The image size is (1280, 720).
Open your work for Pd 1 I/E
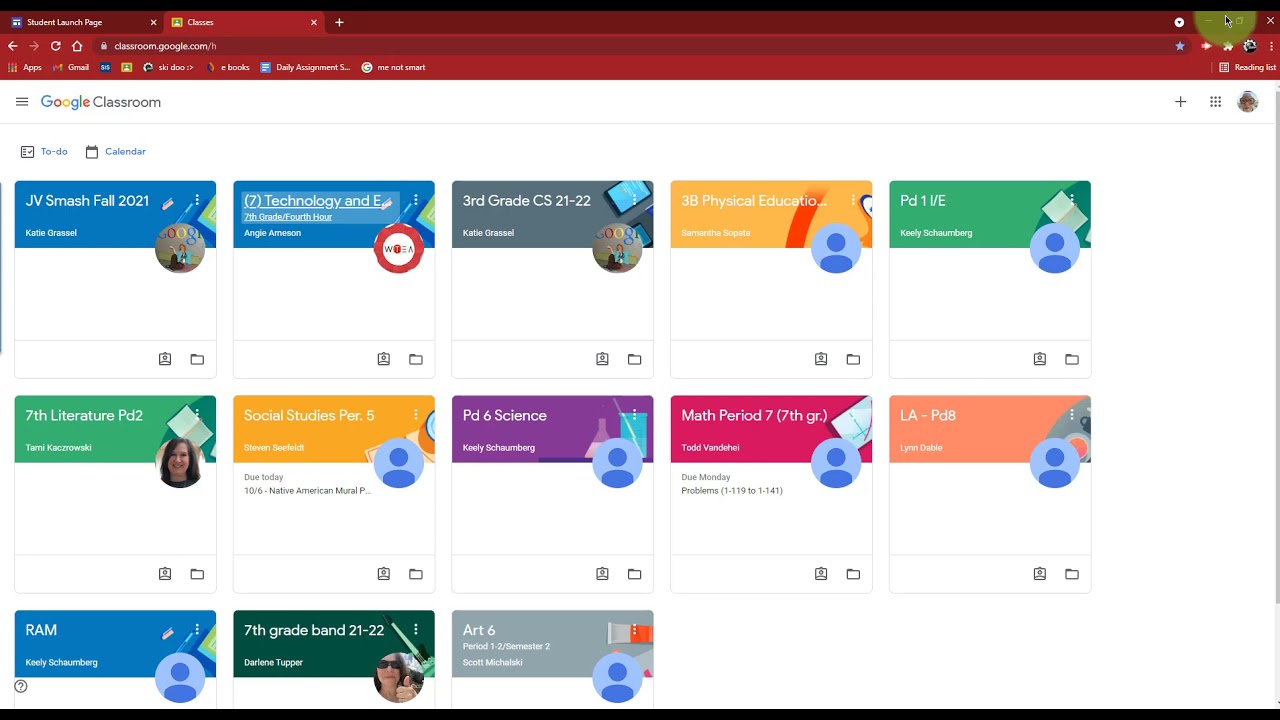pyautogui.click(x=1039, y=359)
